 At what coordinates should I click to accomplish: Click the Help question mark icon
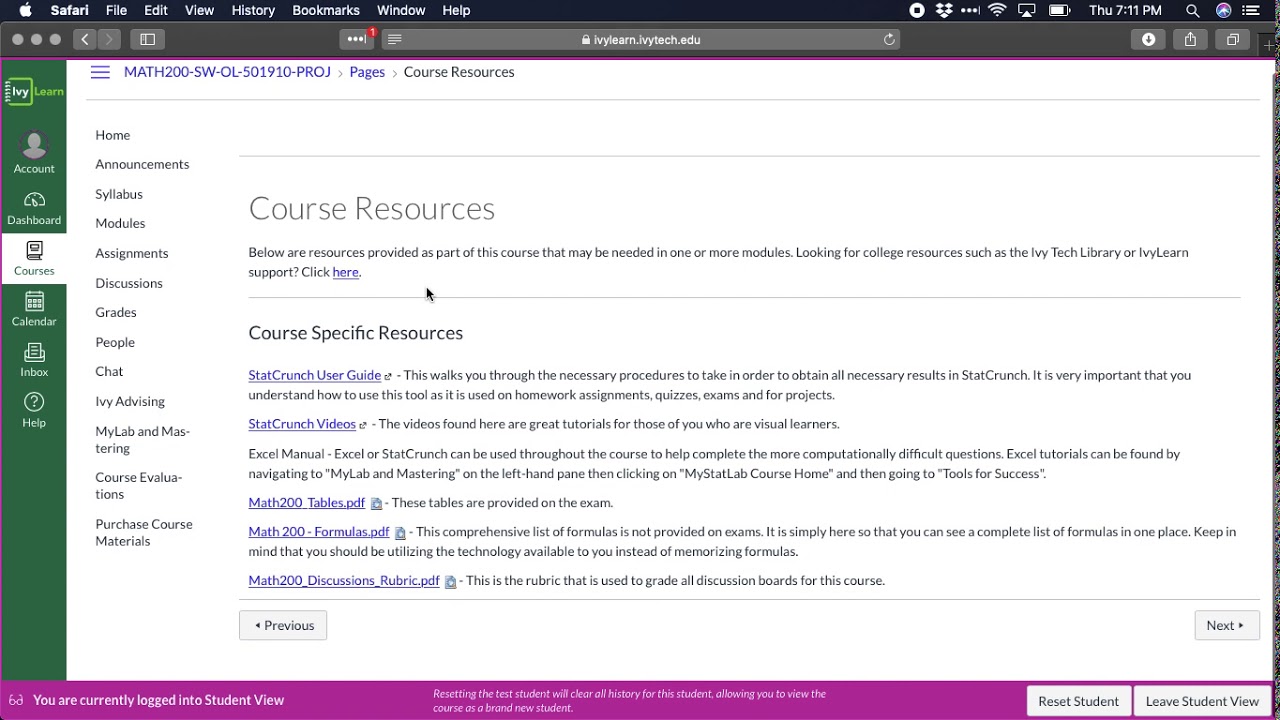(34, 409)
